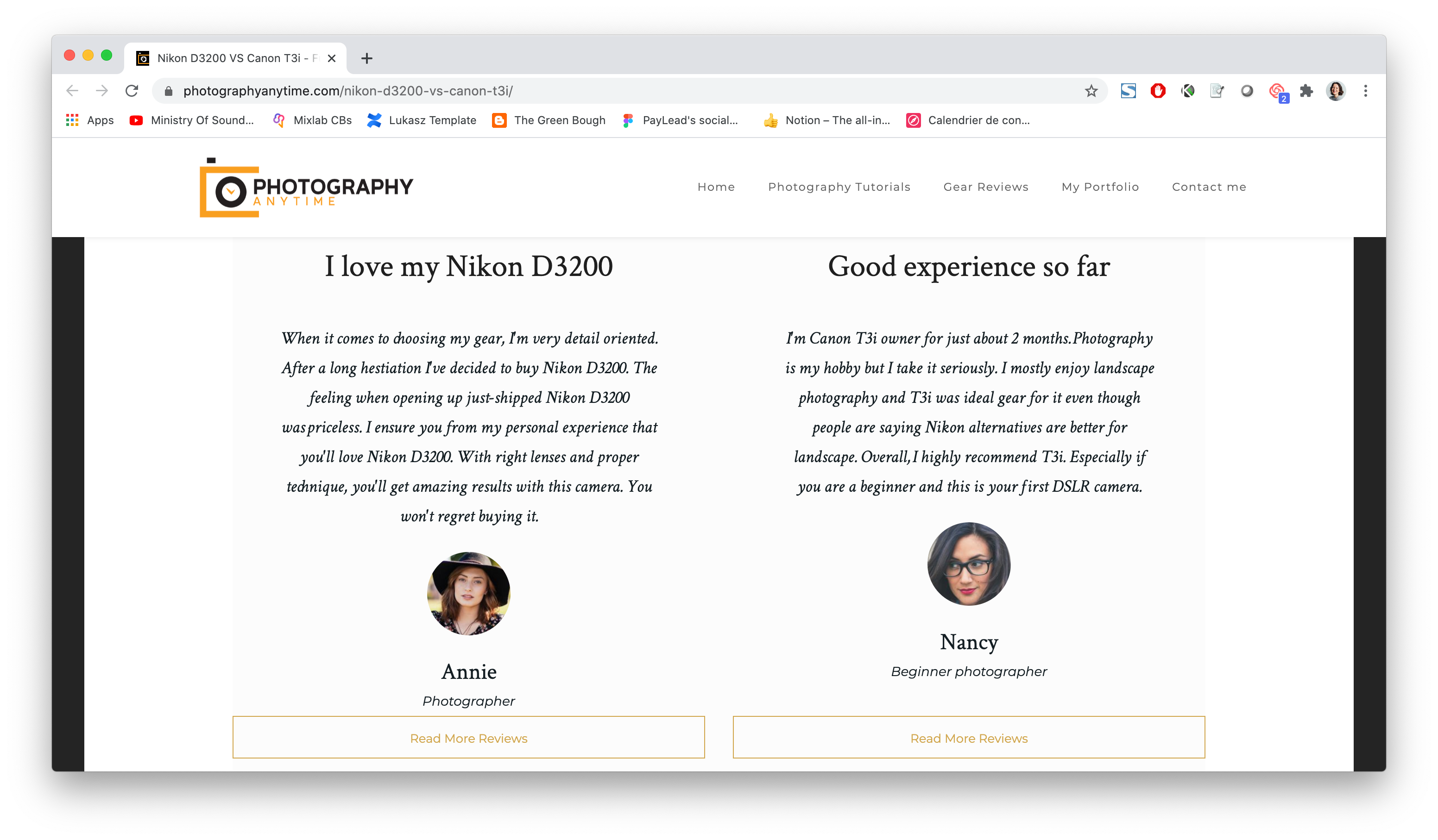
Task: Open Calendrier de con... bookmark
Action: click(x=968, y=120)
